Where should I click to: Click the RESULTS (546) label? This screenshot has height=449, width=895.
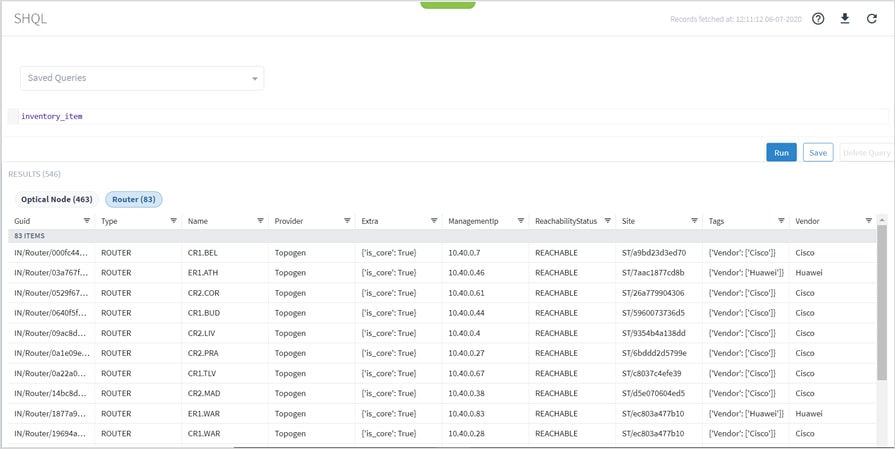coord(34,174)
